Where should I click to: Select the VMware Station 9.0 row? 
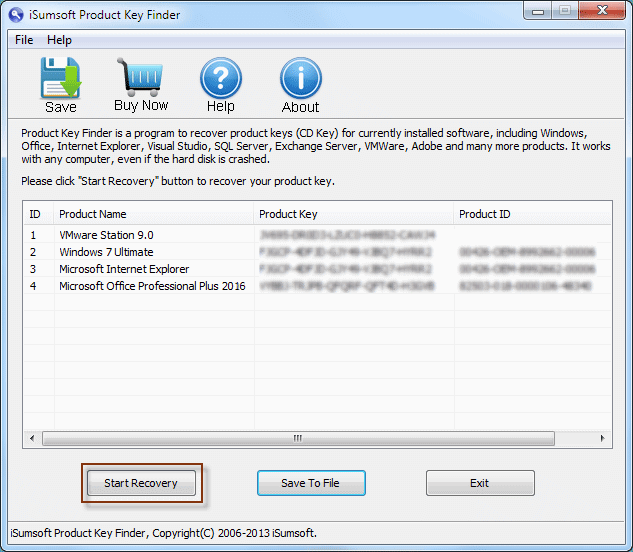317,235
